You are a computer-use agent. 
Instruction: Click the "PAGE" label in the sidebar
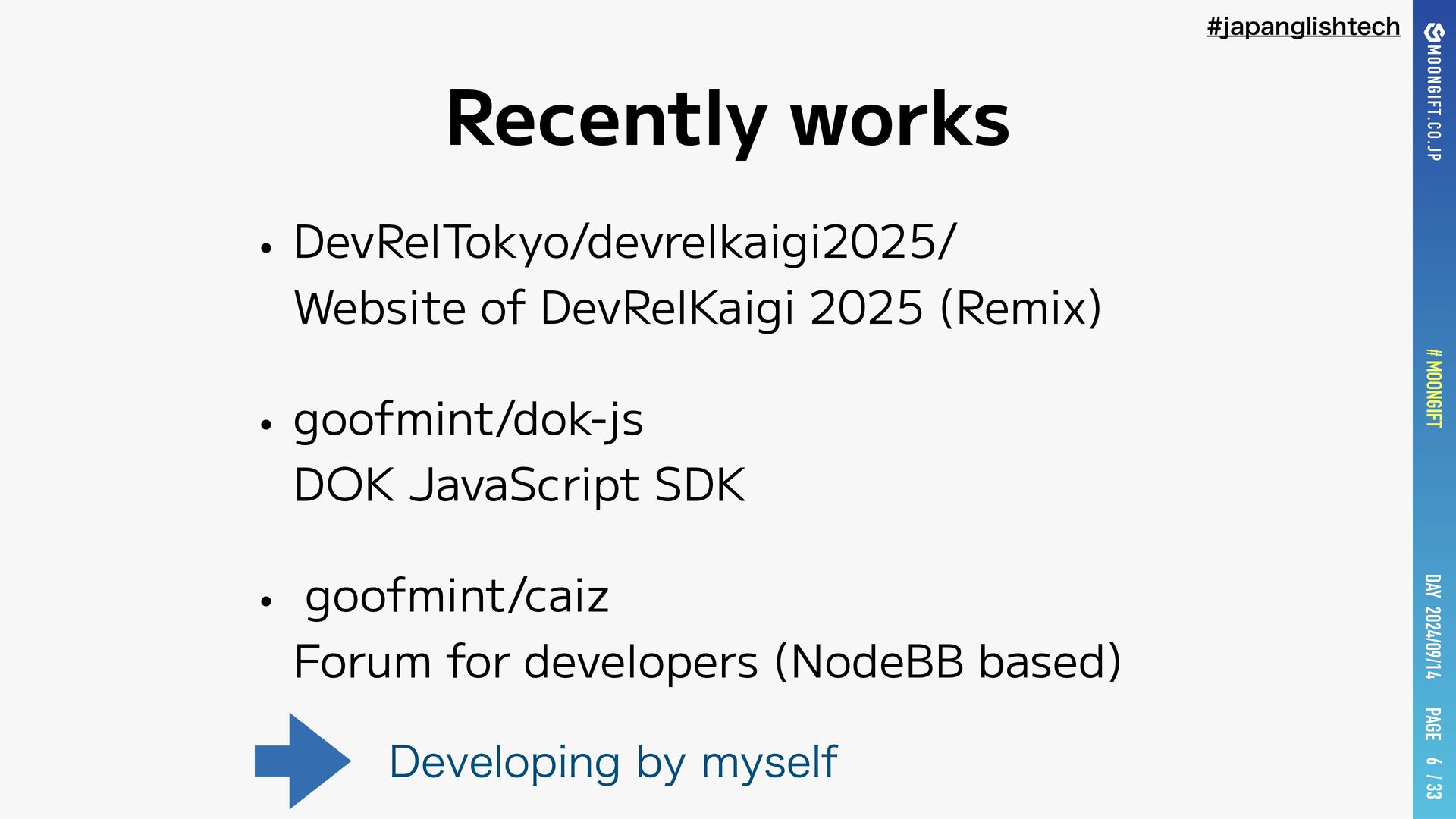tap(1432, 723)
